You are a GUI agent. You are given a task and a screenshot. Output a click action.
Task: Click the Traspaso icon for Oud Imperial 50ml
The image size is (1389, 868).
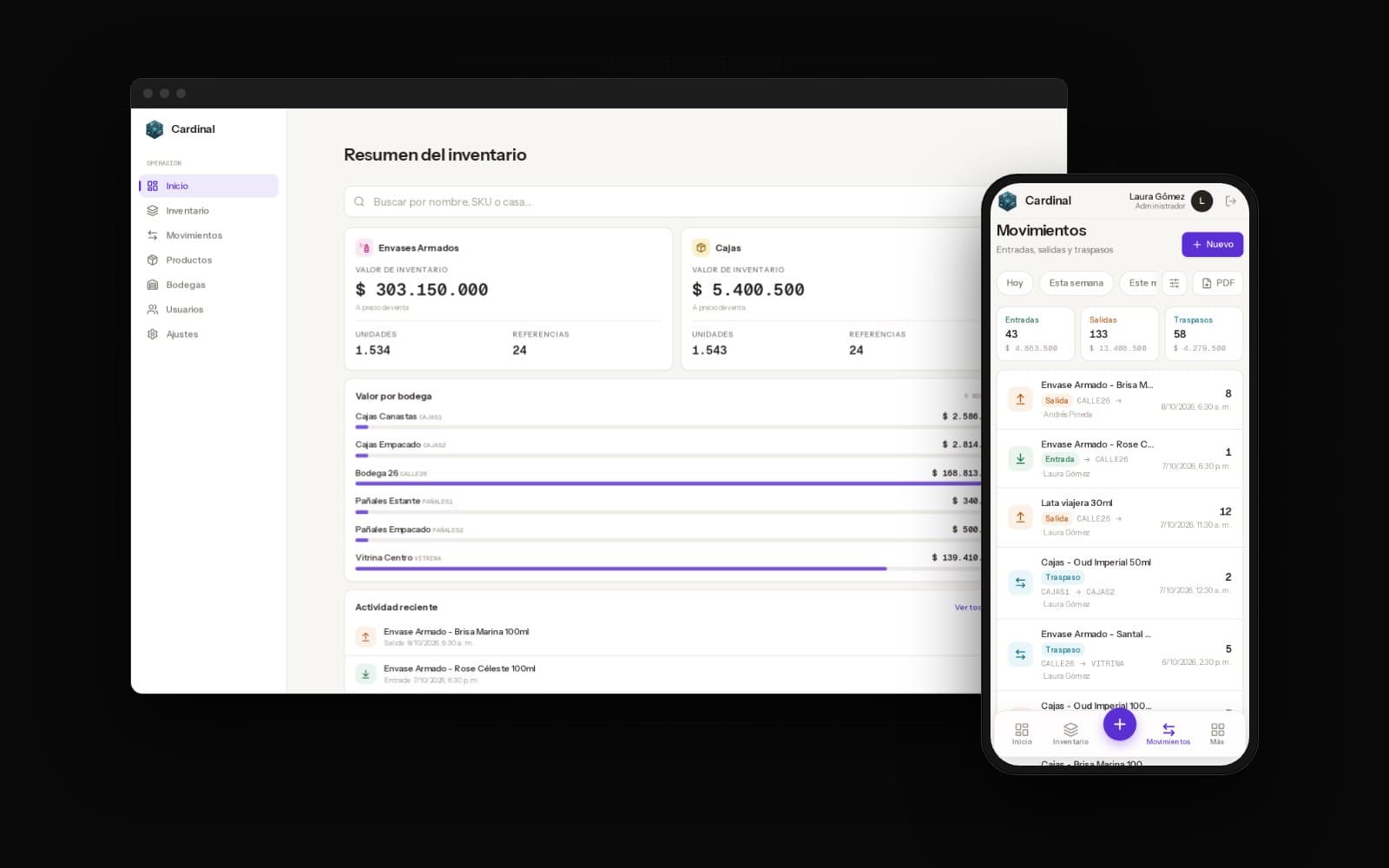(x=1020, y=582)
